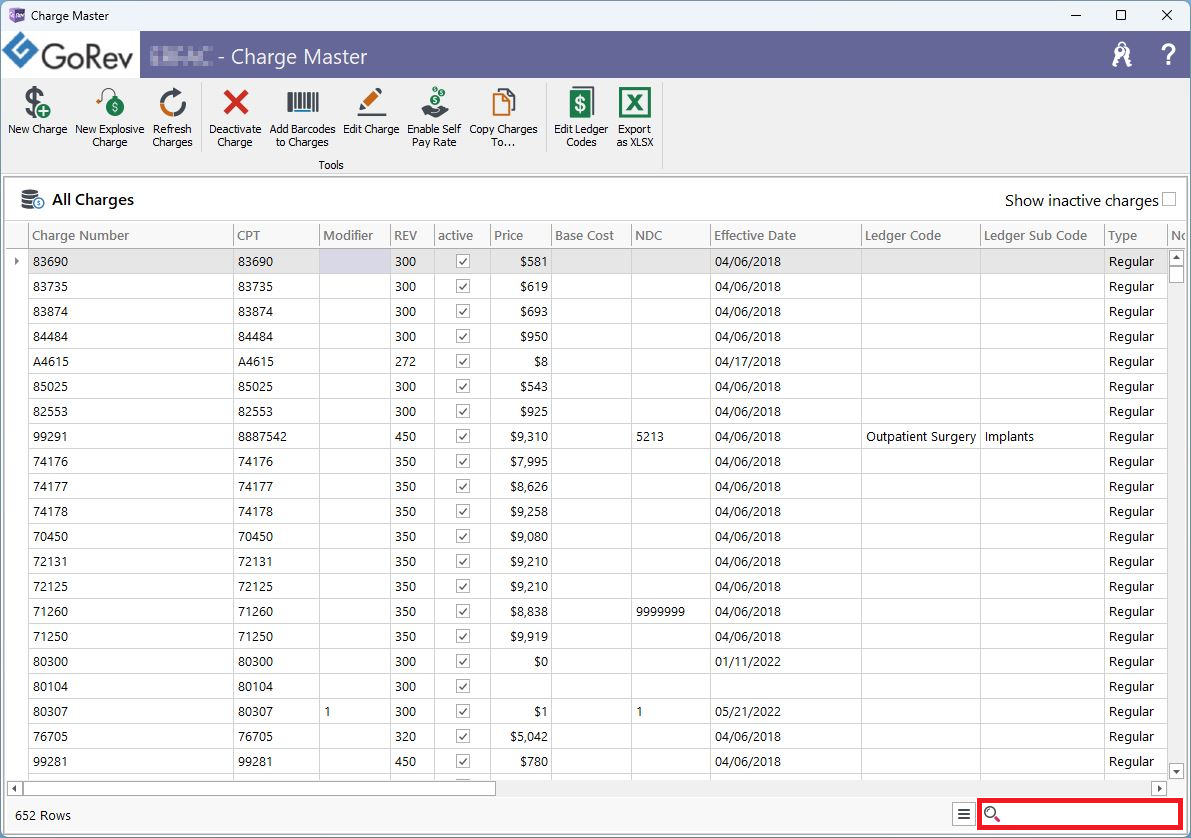1191x838 pixels.
Task: Click price cell $9,919
Action: [x=520, y=637]
